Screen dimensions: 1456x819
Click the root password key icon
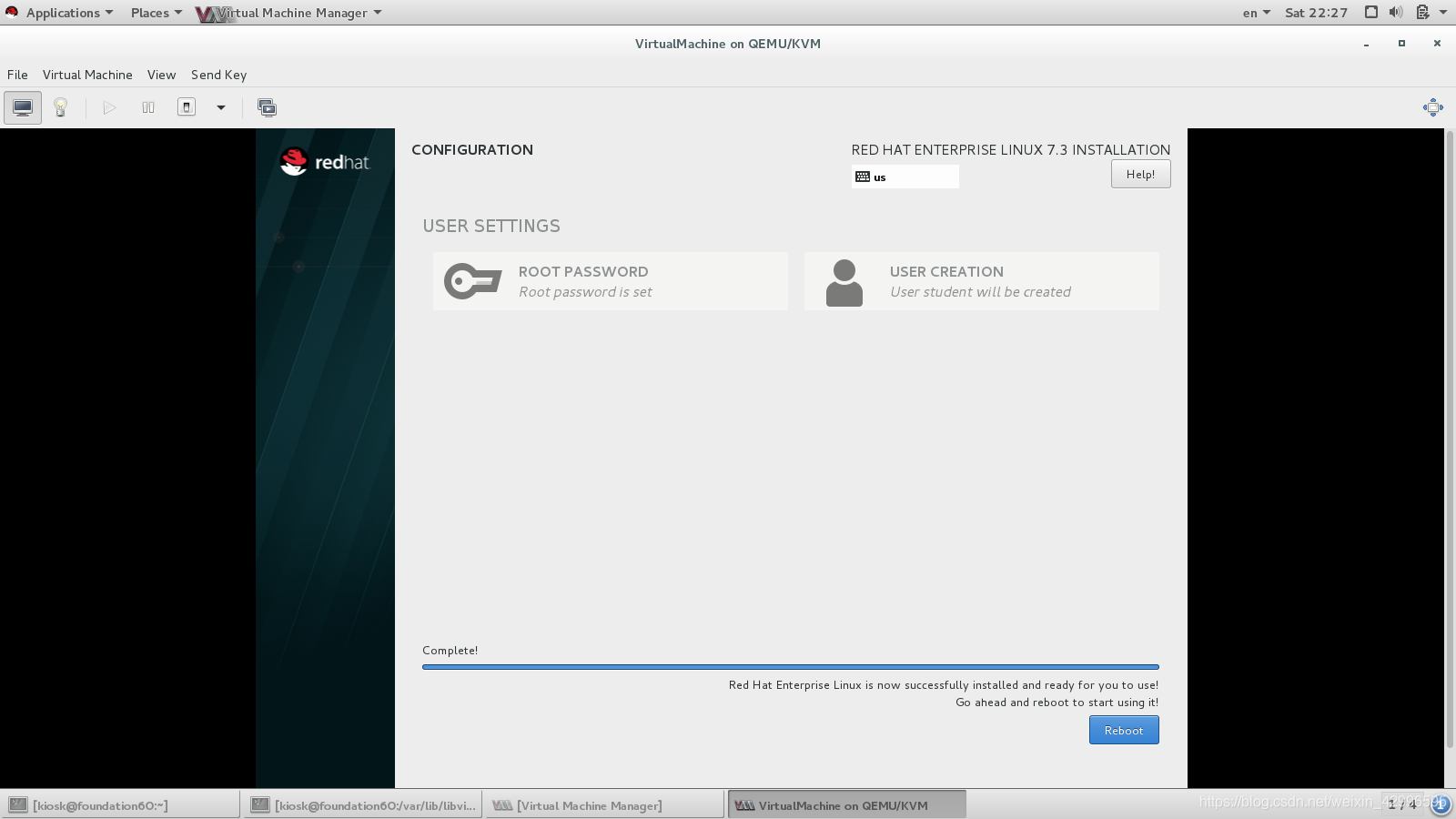coord(472,281)
